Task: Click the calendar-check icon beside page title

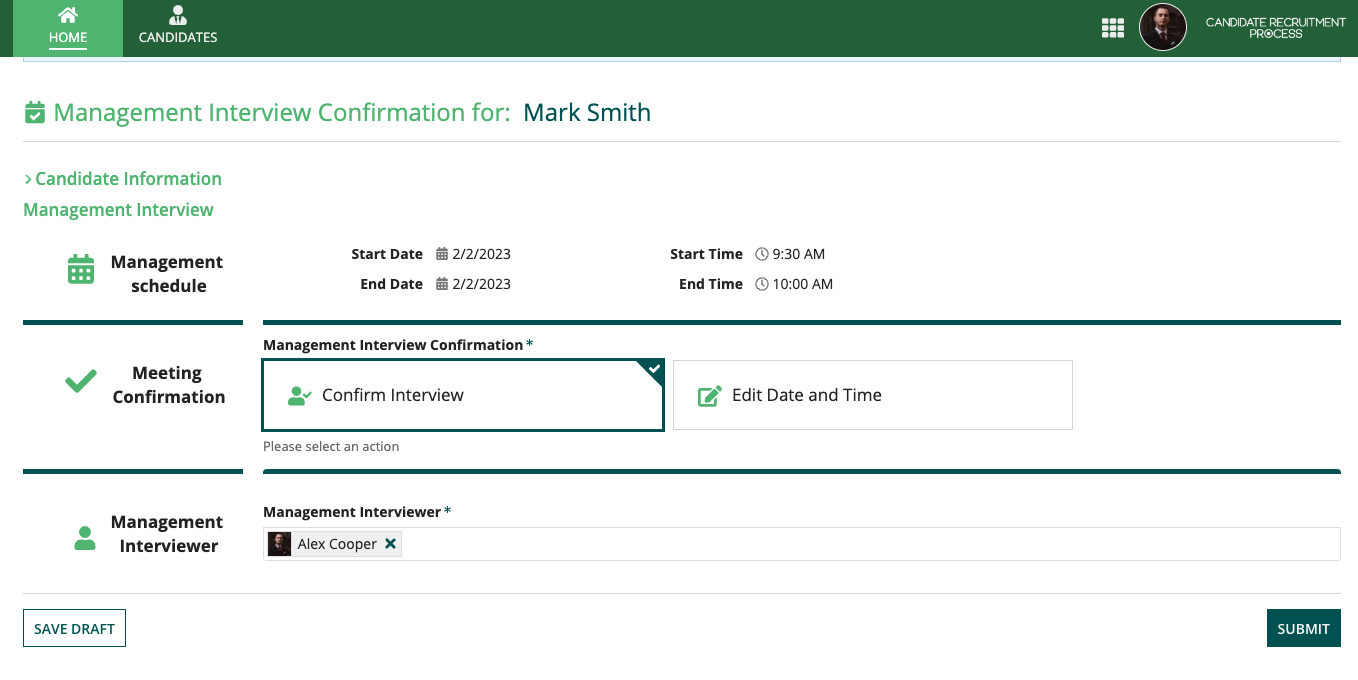Action: pyautogui.click(x=35, y=113)
